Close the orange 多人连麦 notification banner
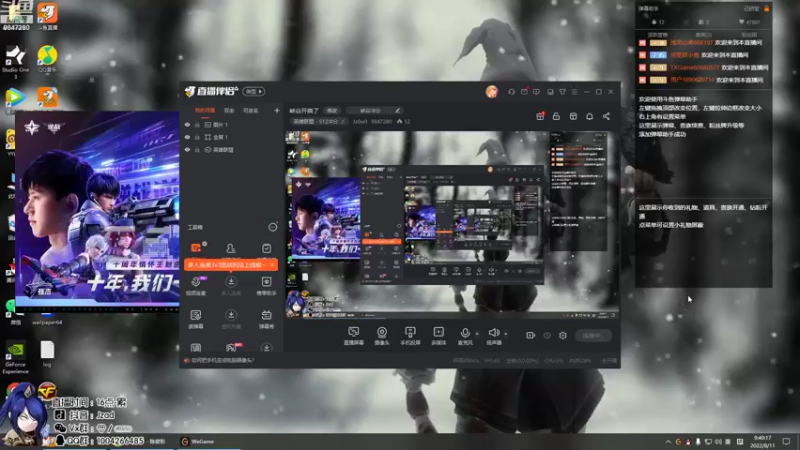This screenshot has width=800, height=450. click(272, 265)
